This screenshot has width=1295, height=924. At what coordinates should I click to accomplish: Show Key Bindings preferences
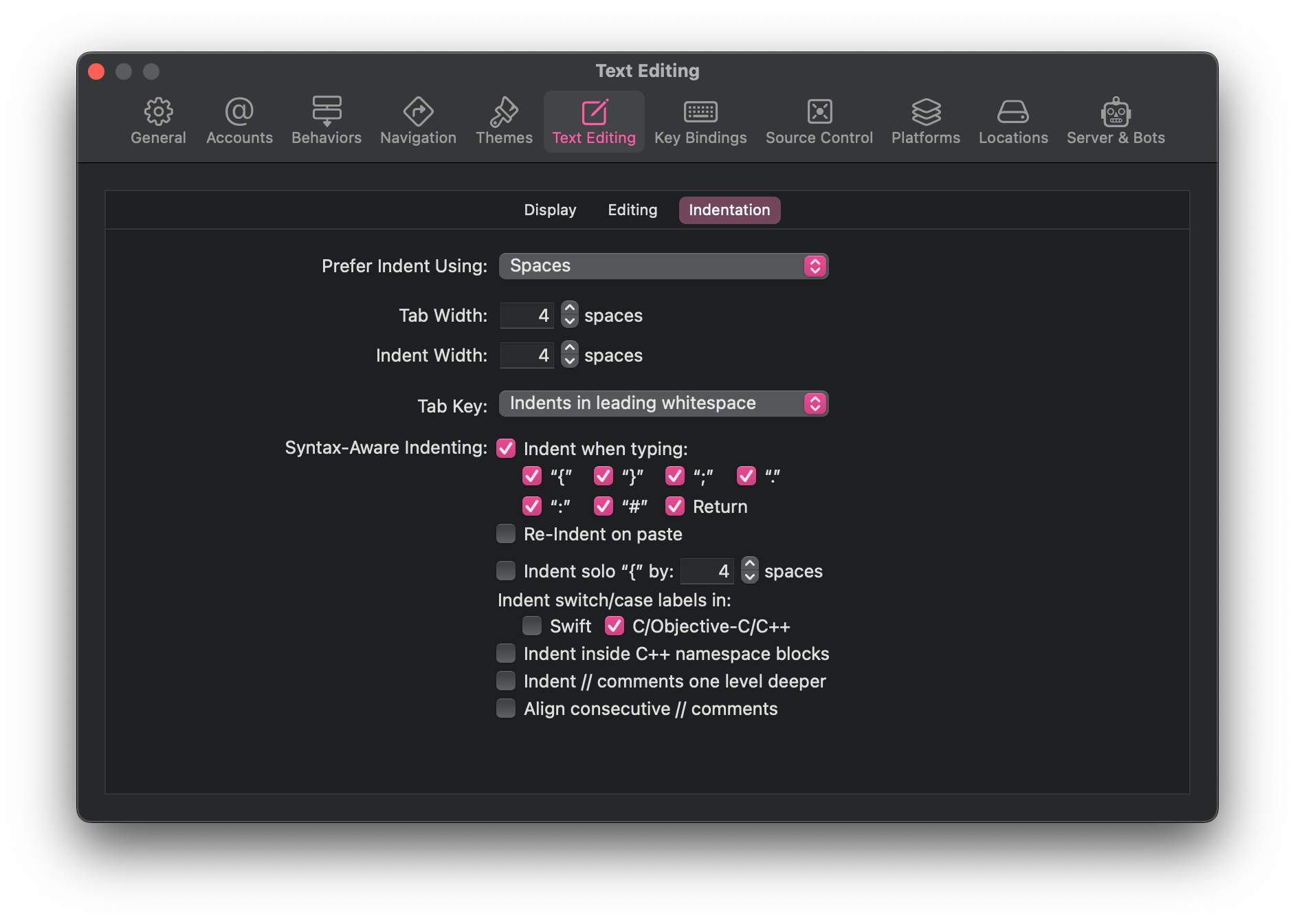click(700, 122)
